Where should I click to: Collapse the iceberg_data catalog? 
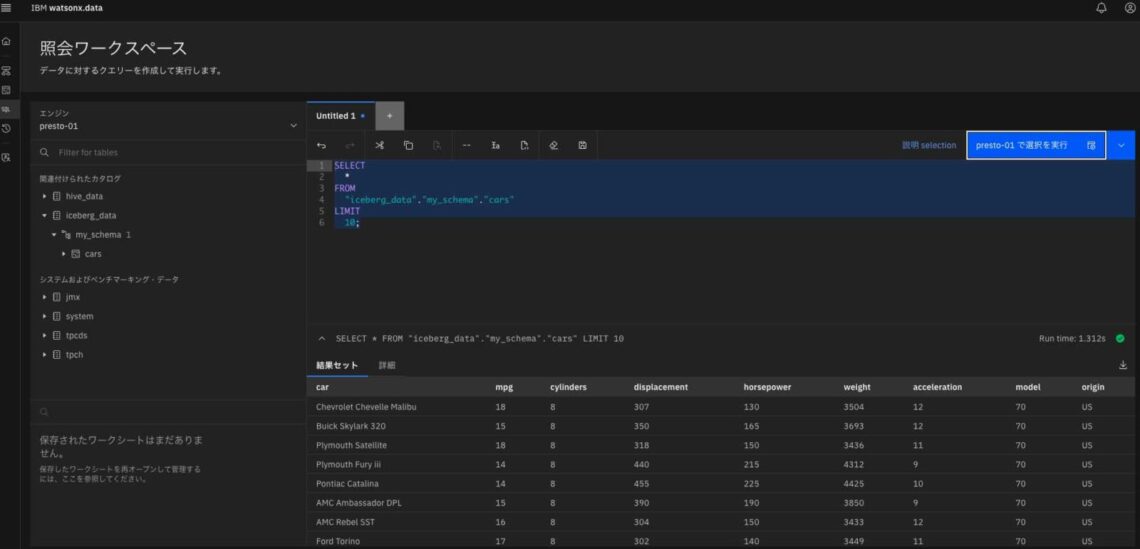pyautogui.click(x=44, y=215)
